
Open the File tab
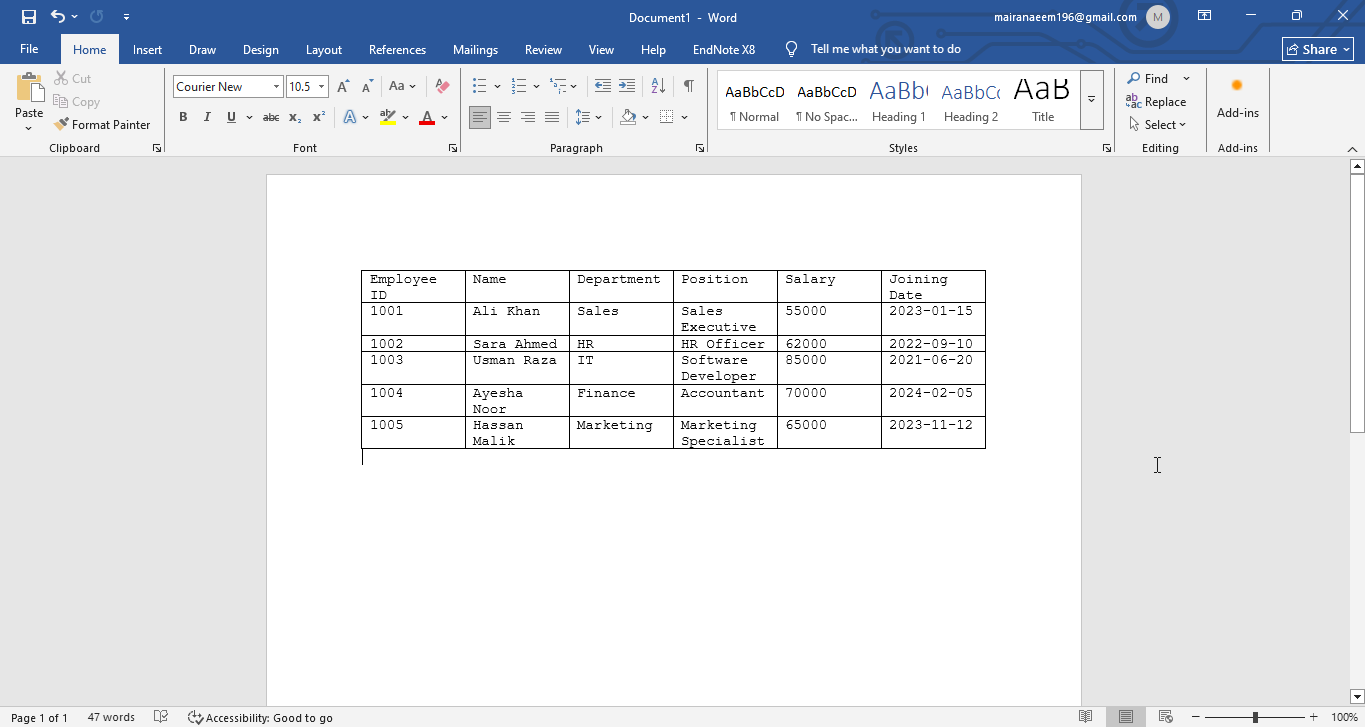[29, 49]
